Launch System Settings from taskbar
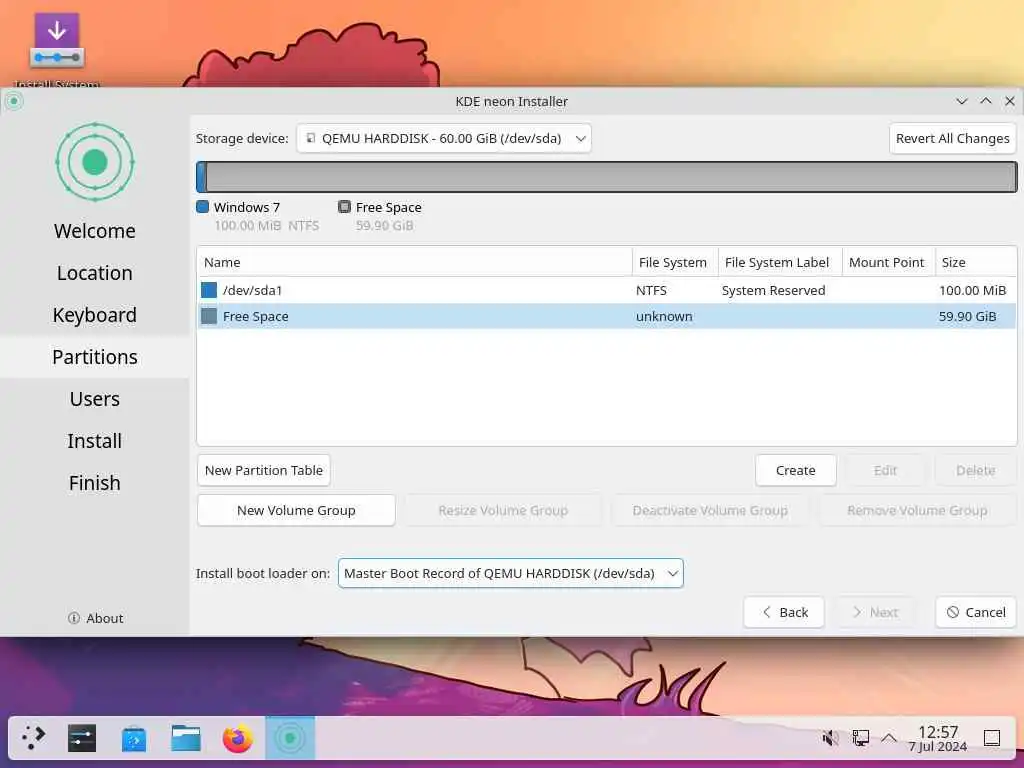This screenshot has width=1024, height=768. tap(82, 738)
